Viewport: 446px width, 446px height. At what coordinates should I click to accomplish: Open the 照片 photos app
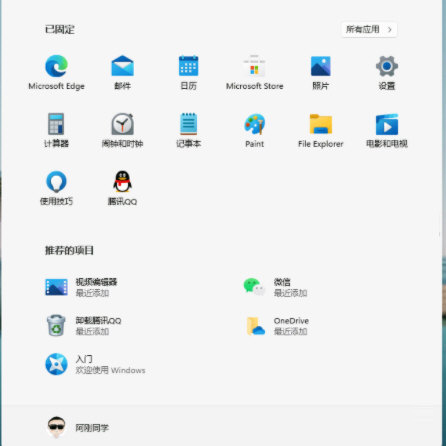320,72
